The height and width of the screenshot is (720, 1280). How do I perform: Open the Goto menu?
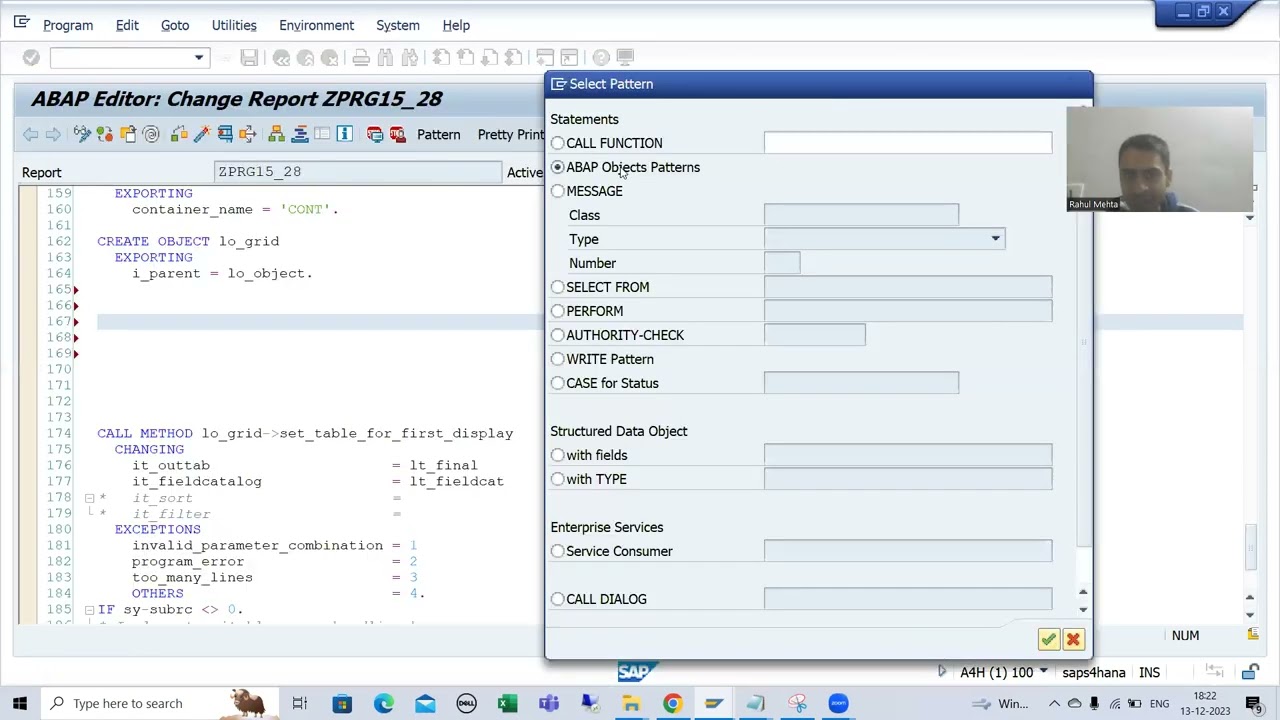pyautogui.click(x=175, y=25)
